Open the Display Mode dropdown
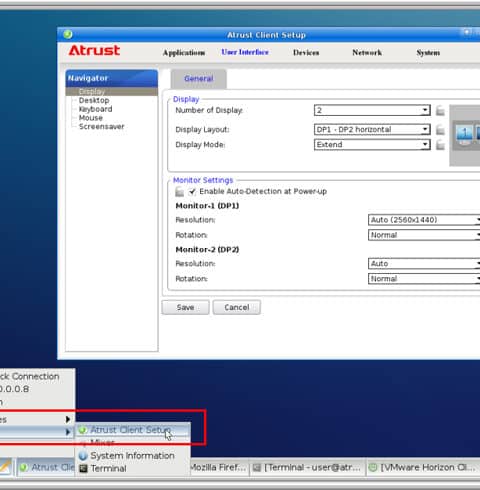Image resolution: width=480 pixels, height=490 pixels. point(372,145)
